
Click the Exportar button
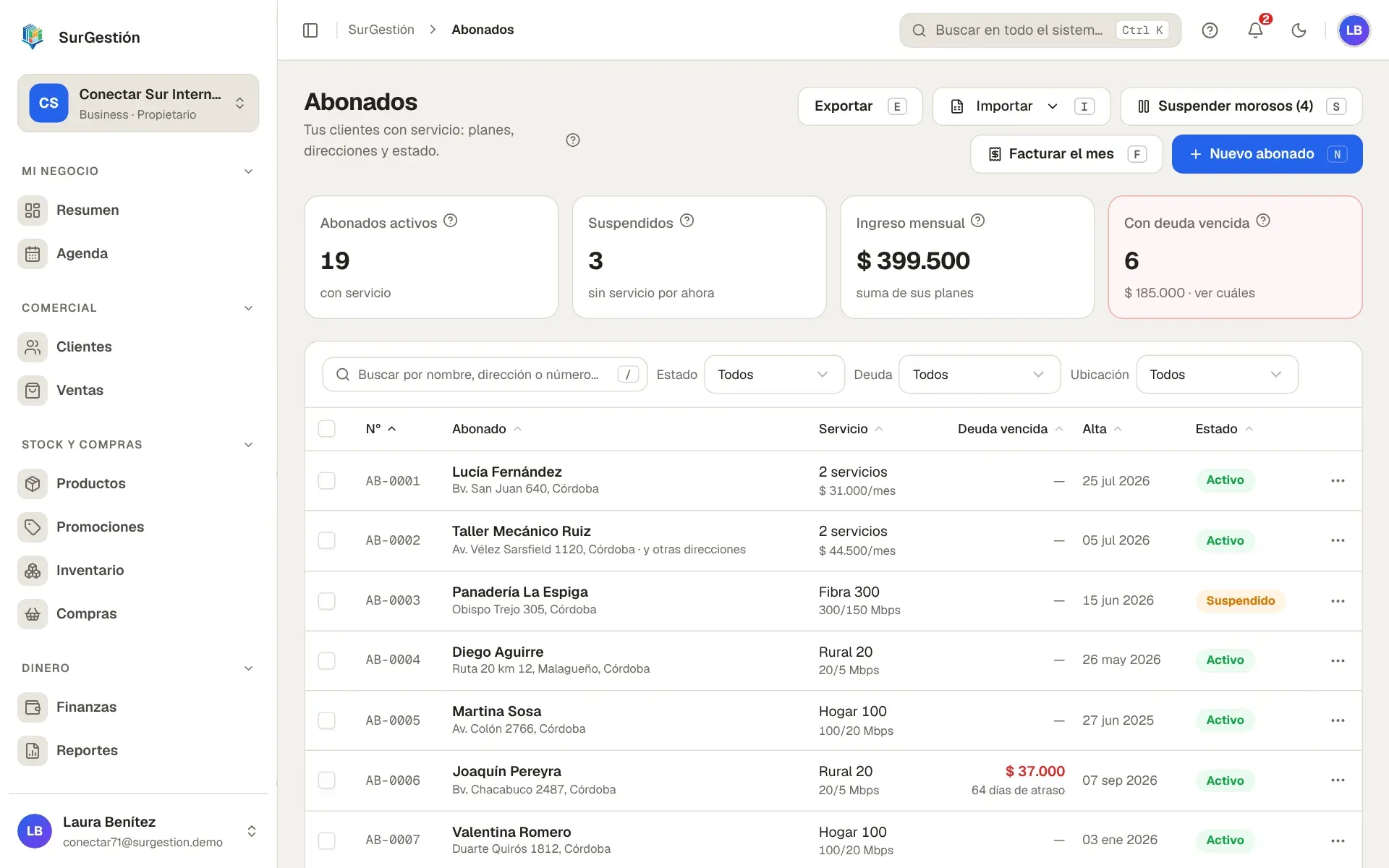(x=860, y=106)
